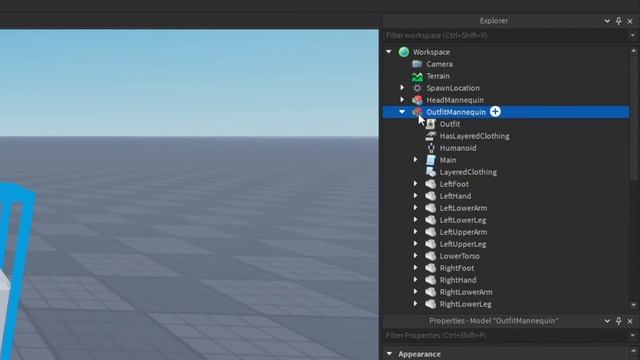
Task: Click the SpawnLocation gear icon
Action: pyautogui.click(x=417, y=88)
